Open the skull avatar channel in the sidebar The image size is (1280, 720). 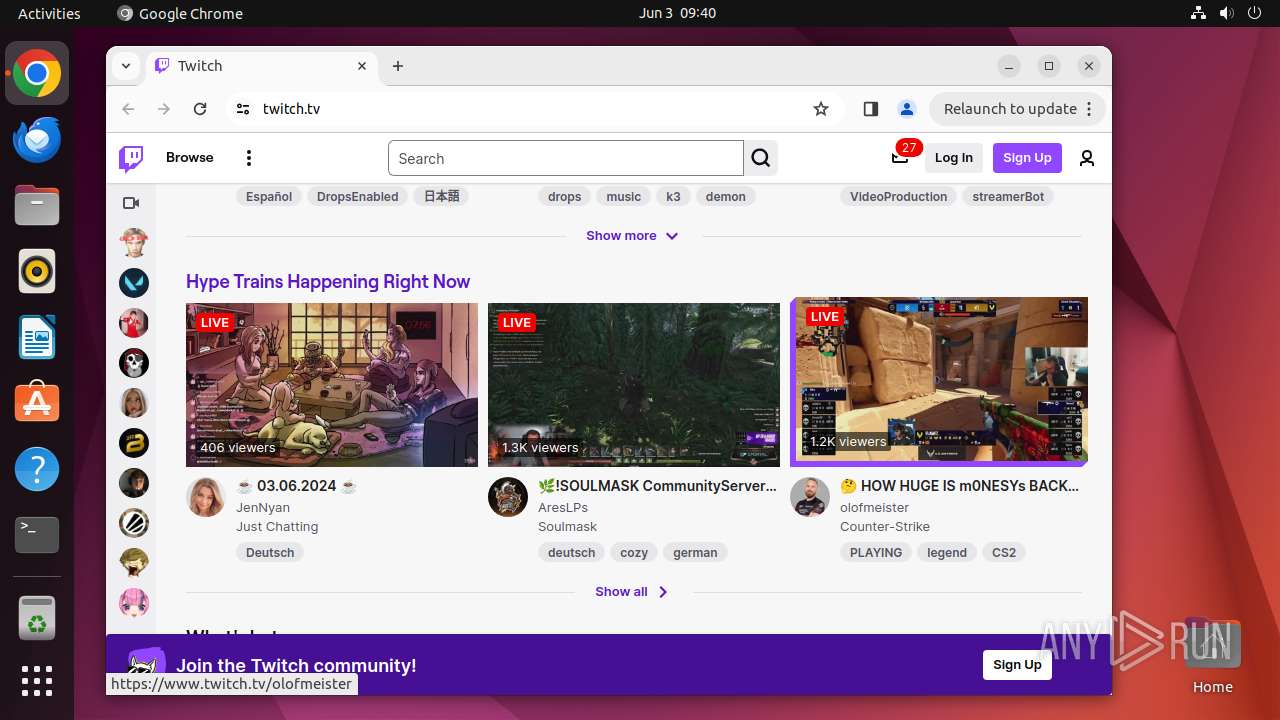(x=134, y=363)
